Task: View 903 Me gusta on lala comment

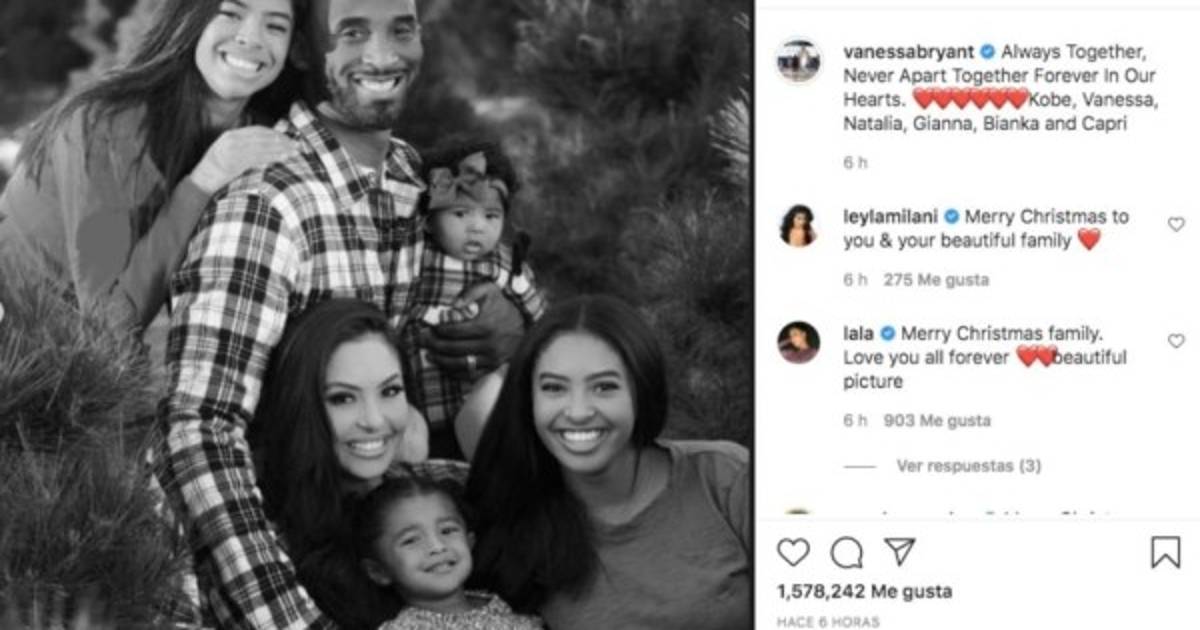Action: pos(936,421)
